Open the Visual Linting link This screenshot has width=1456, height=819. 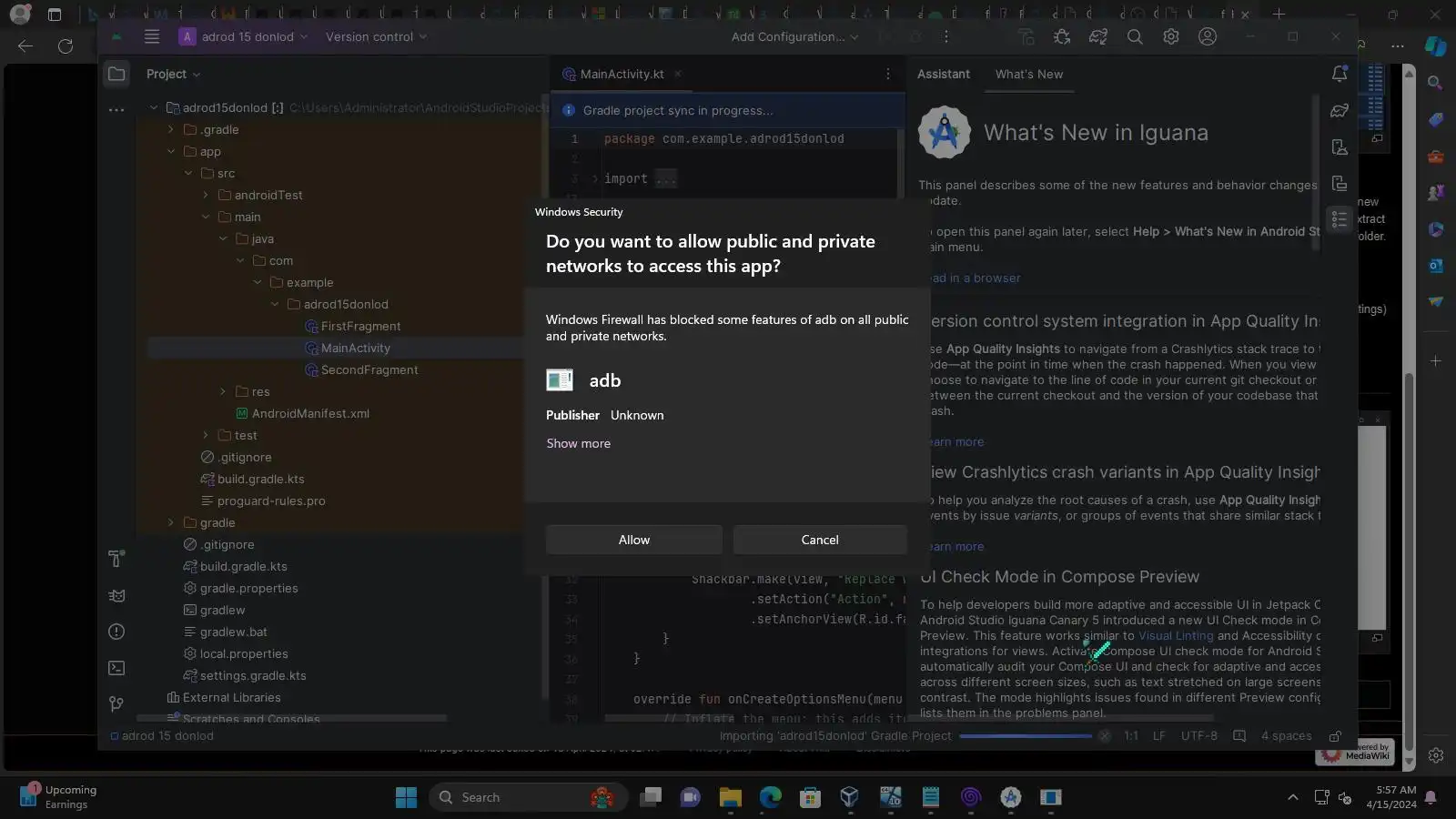pos(1176,635)
